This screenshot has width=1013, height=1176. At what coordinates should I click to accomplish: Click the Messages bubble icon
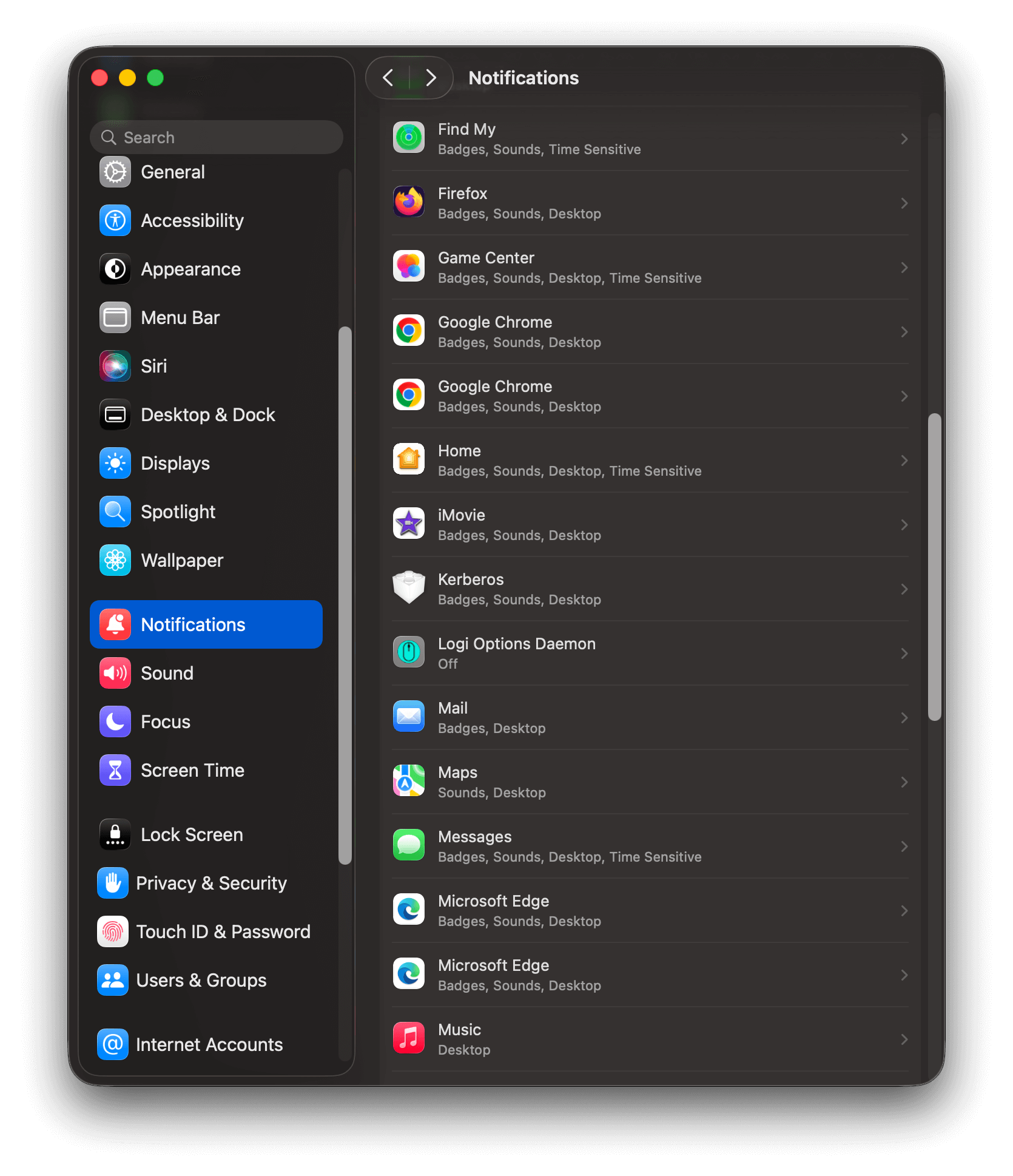409,846
